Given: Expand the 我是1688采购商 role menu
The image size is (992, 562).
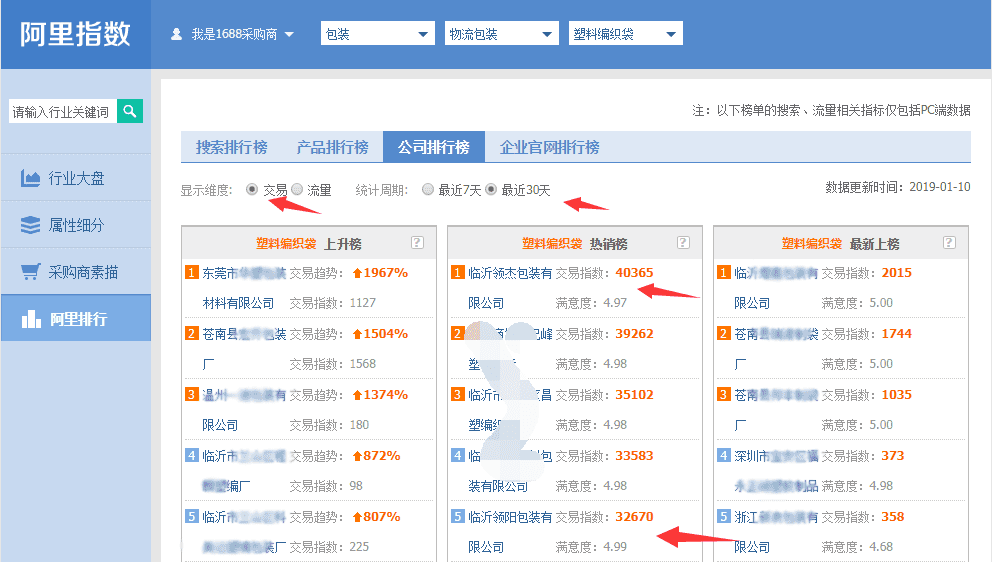Looking at the screenshot, I should (233, 34).
